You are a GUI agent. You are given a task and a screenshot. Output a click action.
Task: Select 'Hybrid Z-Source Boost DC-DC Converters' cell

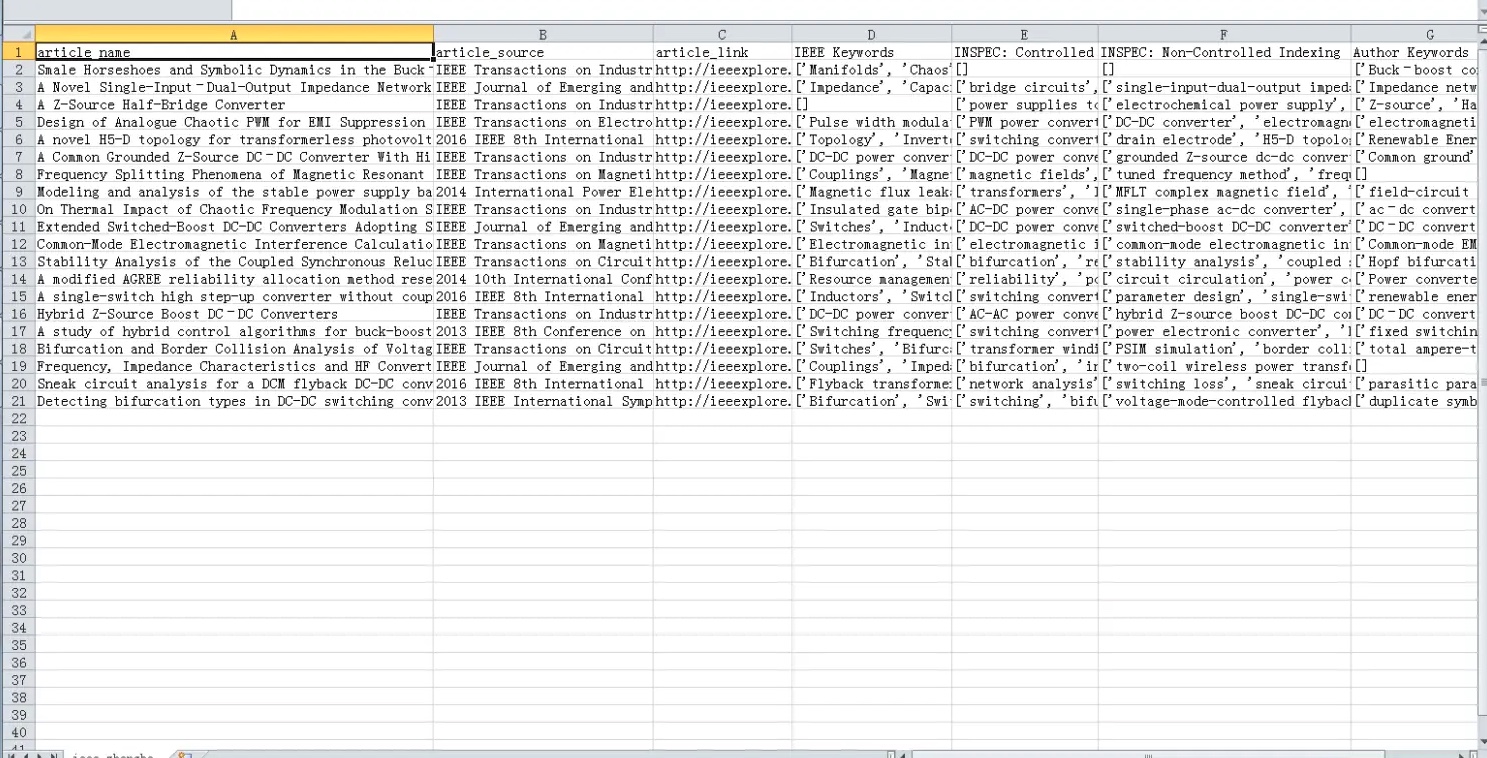pyautogui.click(x=234, y=314)
